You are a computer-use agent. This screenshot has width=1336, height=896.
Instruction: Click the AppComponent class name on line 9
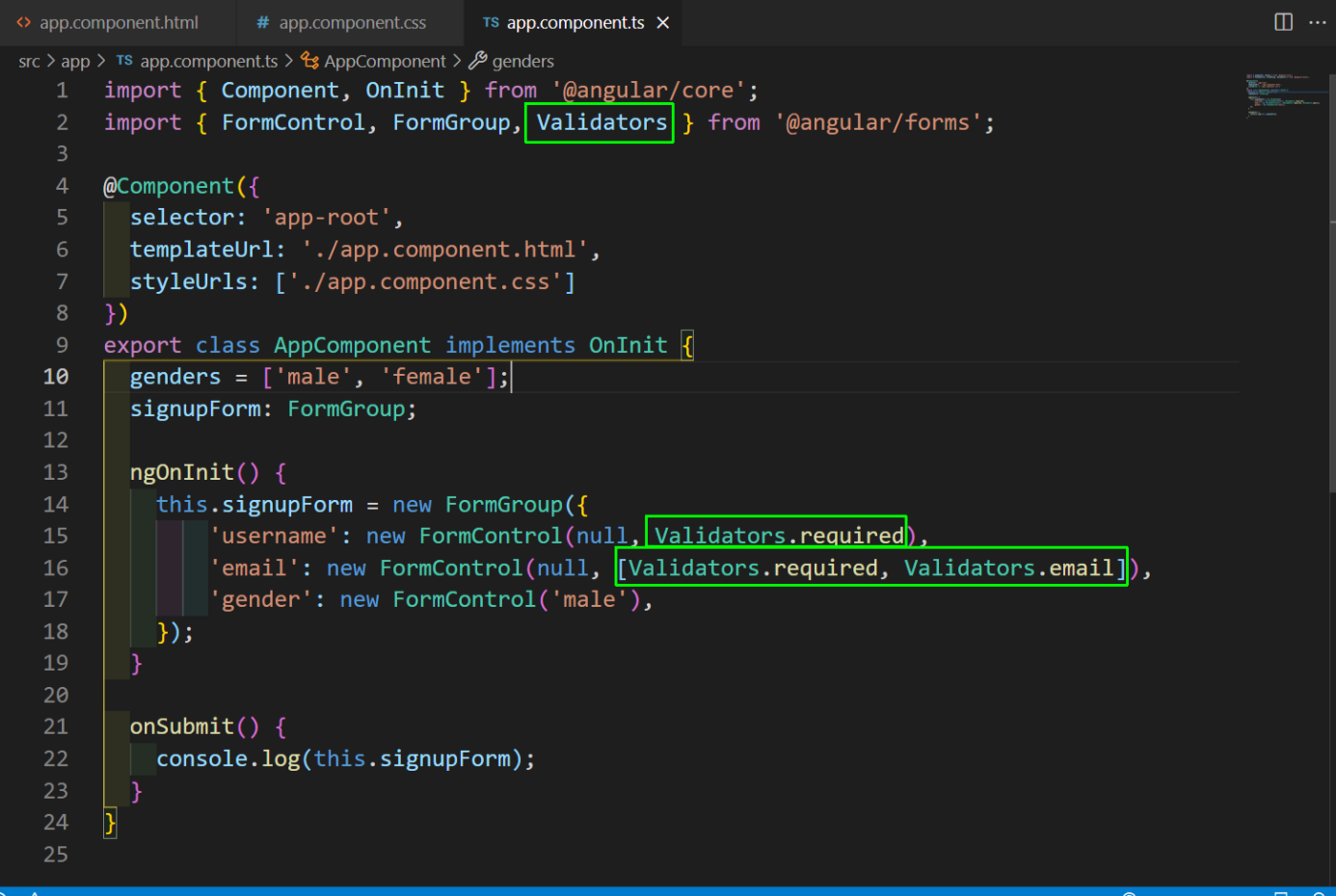pyautogui.click(x=352, y=345)
